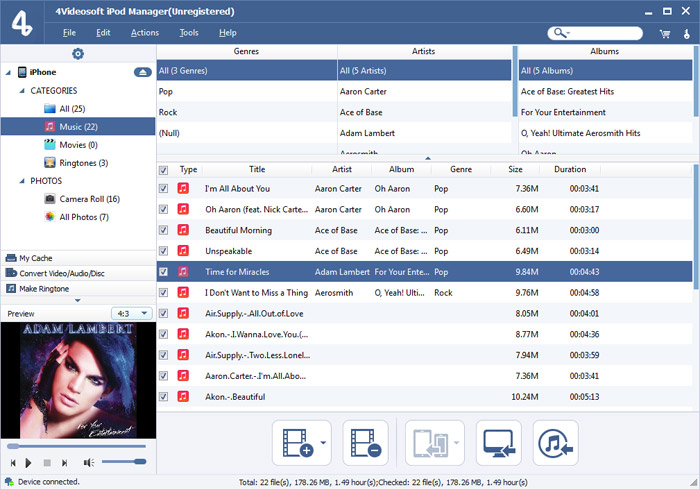This screenshot has width=700, height=490.
Task: Click the Export to PC button
Action: click(499, 443)
